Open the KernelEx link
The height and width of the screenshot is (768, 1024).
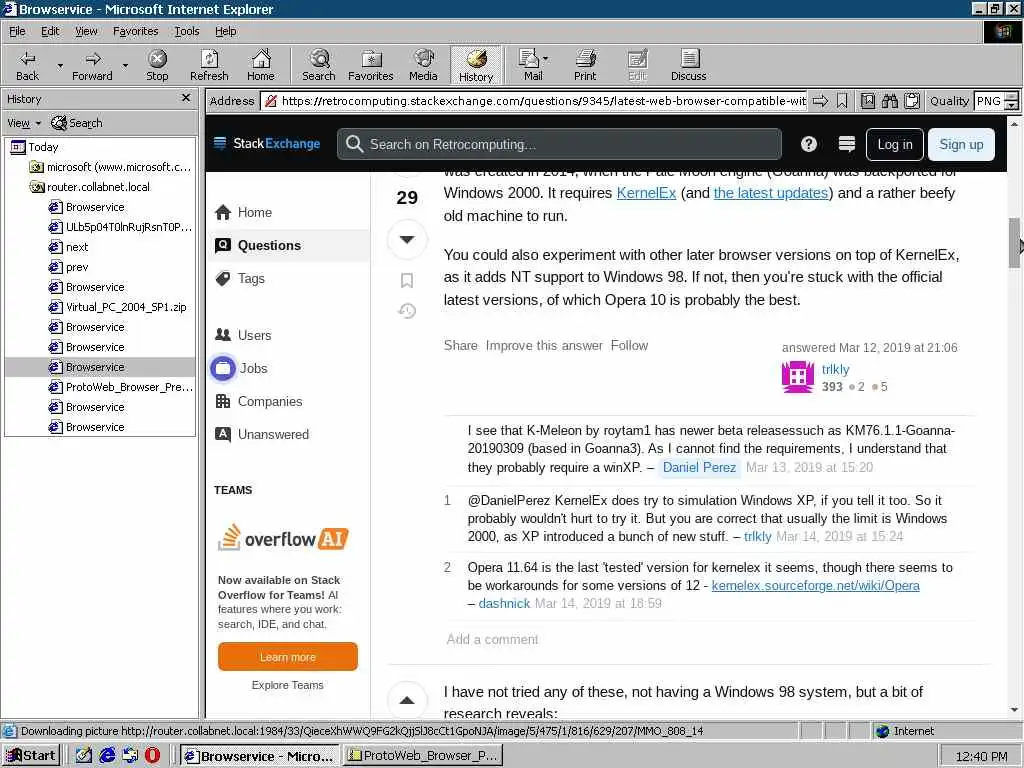646,193
